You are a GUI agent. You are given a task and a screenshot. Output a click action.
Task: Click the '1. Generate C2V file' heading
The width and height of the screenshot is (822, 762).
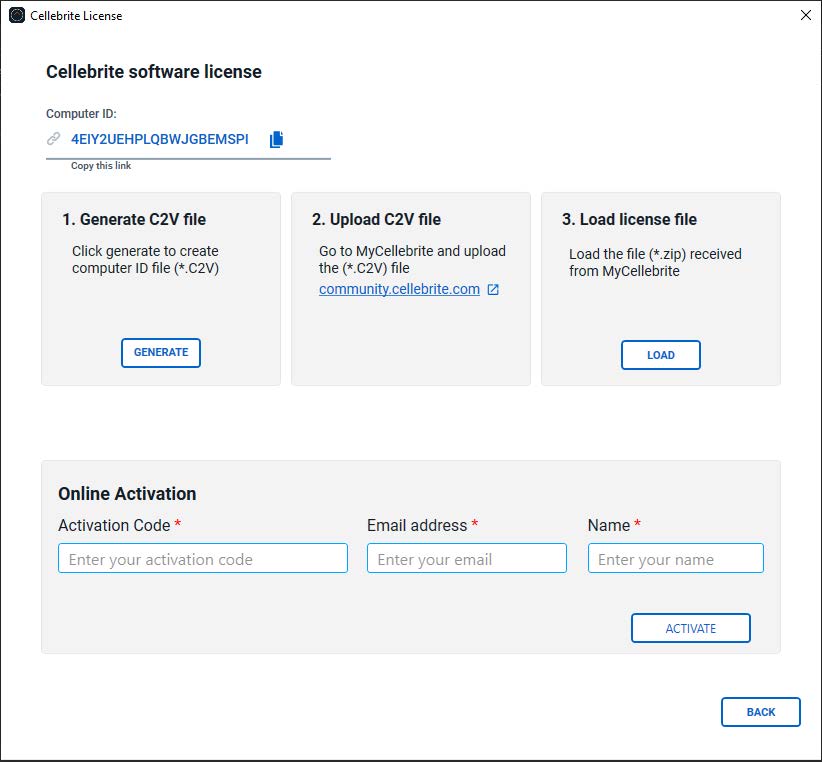point(134,219)
